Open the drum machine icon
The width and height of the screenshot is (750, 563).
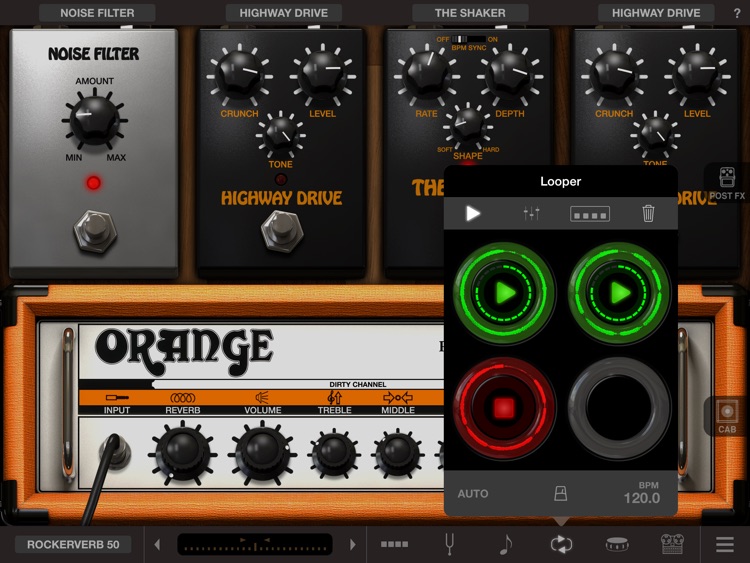pos(617,544)
